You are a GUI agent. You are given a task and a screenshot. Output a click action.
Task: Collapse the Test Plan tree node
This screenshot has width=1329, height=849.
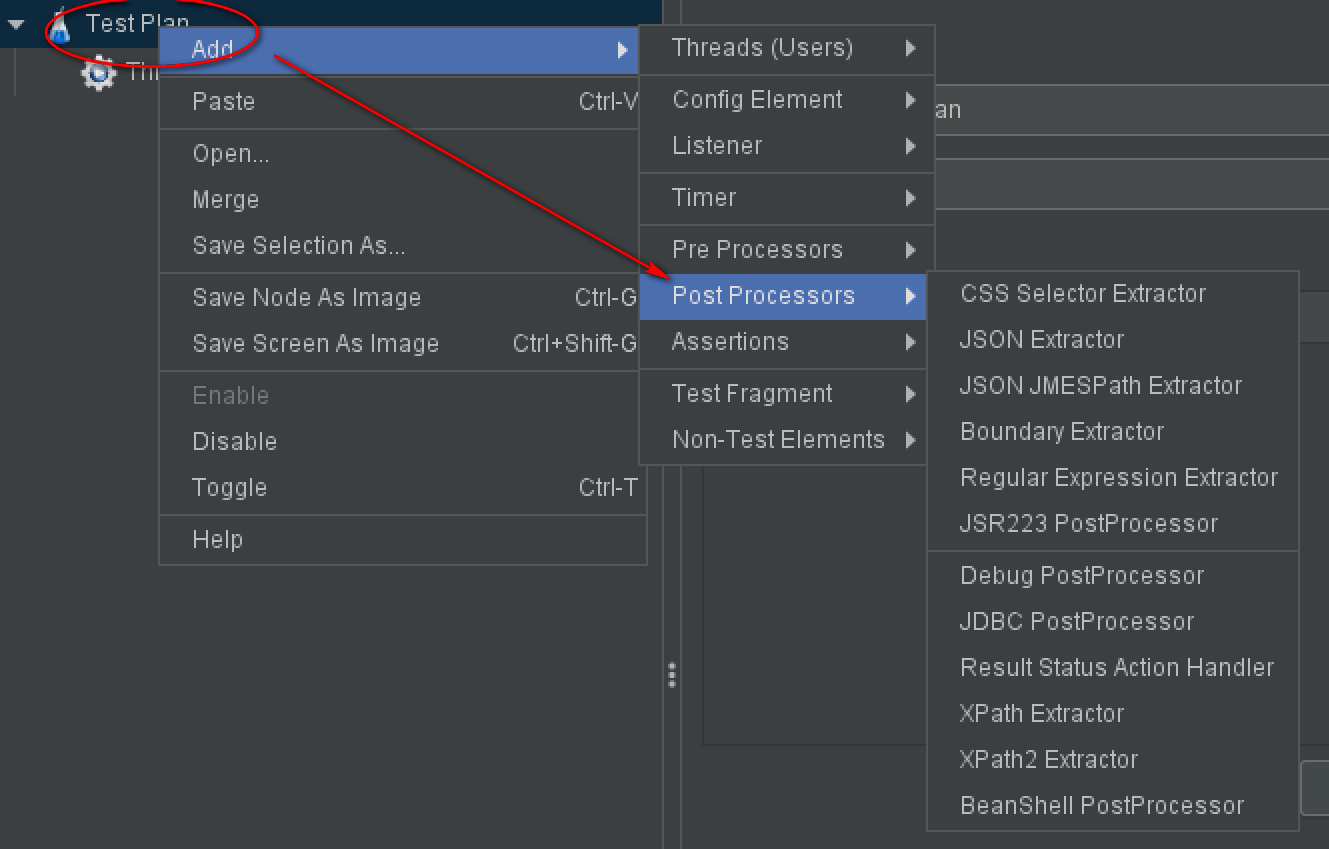point(17,24)
